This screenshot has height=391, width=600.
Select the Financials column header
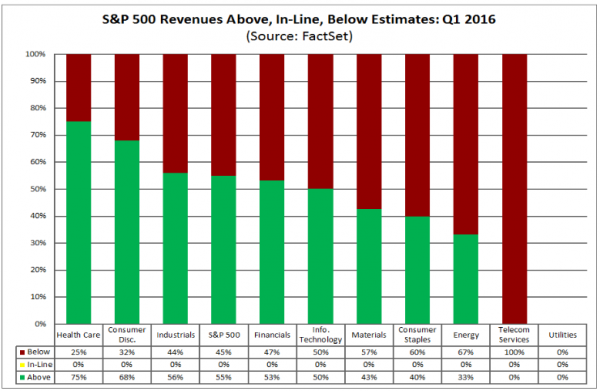272,335
